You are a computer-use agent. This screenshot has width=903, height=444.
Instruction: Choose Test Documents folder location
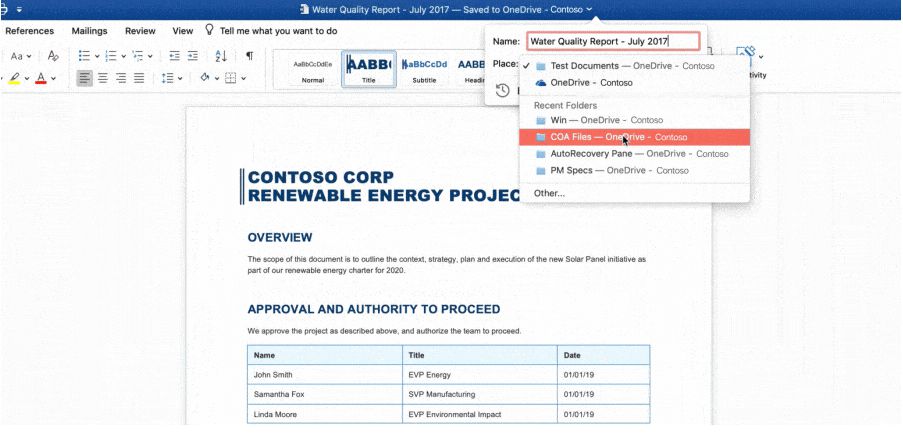pyautogui.click(x=635, y=66)
